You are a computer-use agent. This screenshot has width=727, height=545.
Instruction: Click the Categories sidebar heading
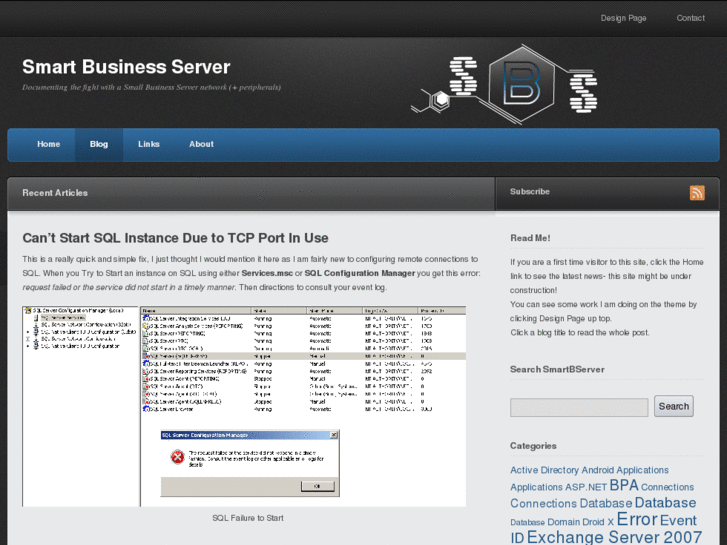[533, 446]
